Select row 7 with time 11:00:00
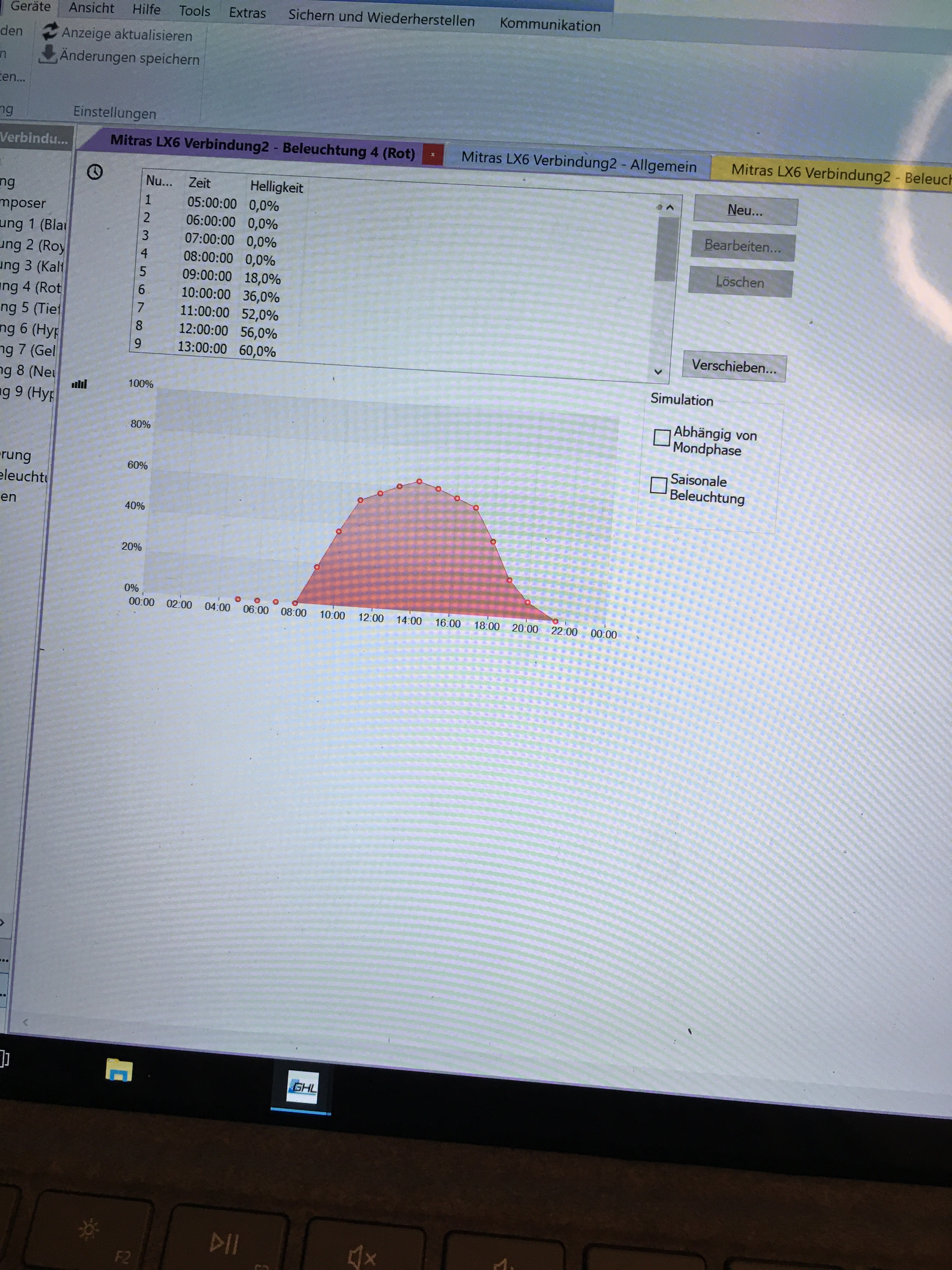The height and width of the screenshot is (1270, 952). click(x=207, y=312)
